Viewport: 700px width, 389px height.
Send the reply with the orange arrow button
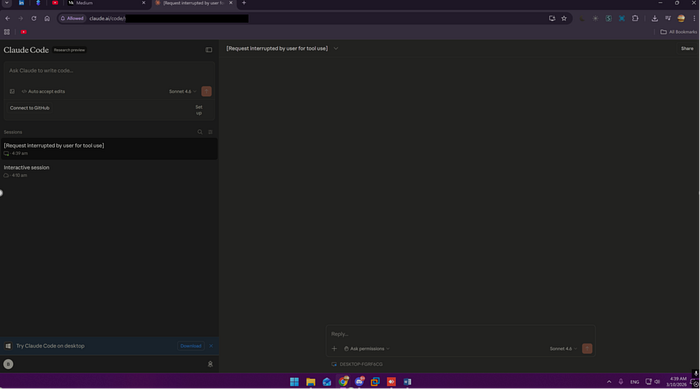587,349
